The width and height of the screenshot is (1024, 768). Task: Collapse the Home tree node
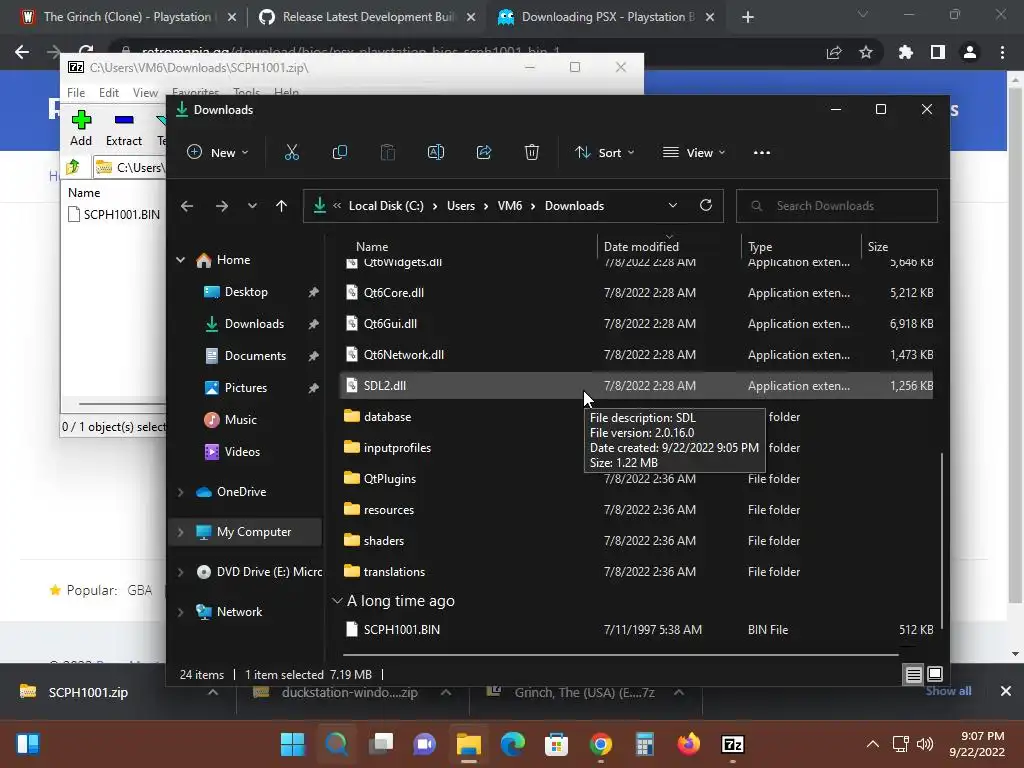click(x=180, y=260)
